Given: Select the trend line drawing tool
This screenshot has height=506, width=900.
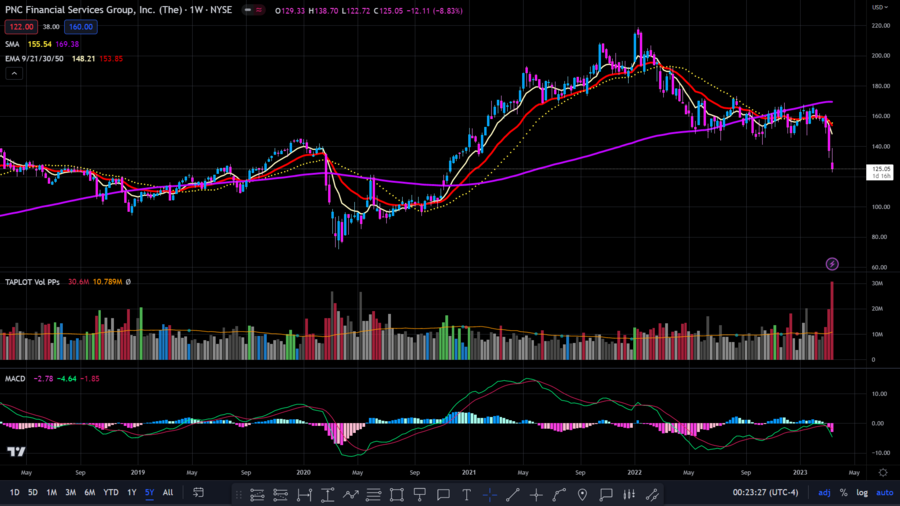Looking at the screenshot, I should tap(513, 495).
